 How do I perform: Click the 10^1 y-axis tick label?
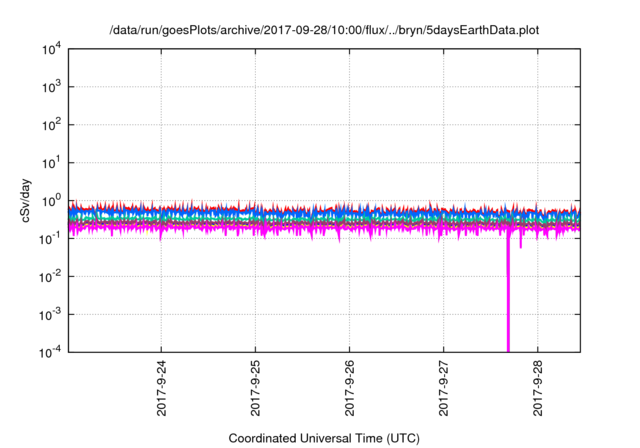[x=51, y=163]
